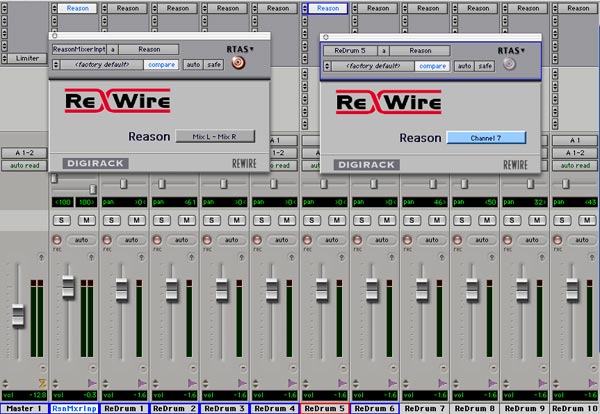
Task: Click bypass button in ReasonMixerInpt plugin window
Action: (238, 62)
